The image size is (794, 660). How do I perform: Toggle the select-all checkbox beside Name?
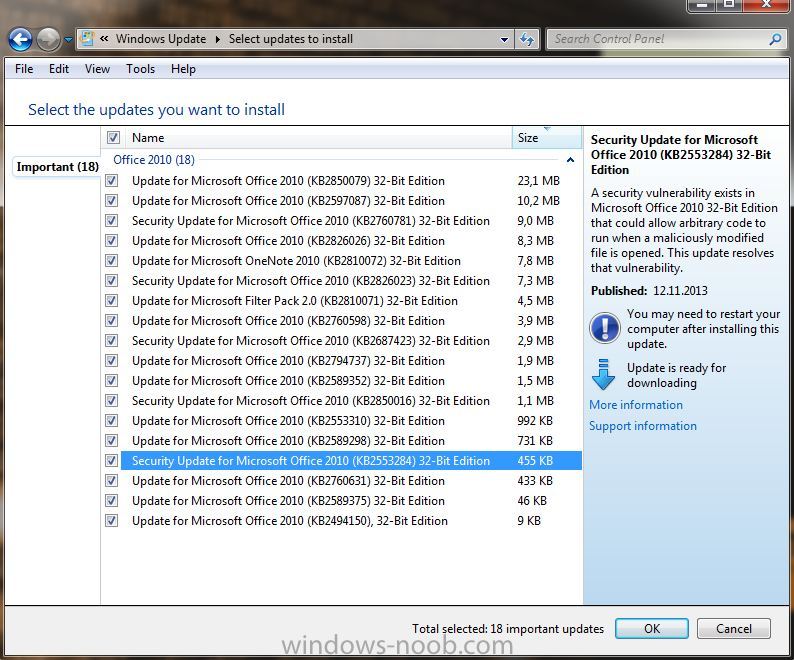pos(113,138)
